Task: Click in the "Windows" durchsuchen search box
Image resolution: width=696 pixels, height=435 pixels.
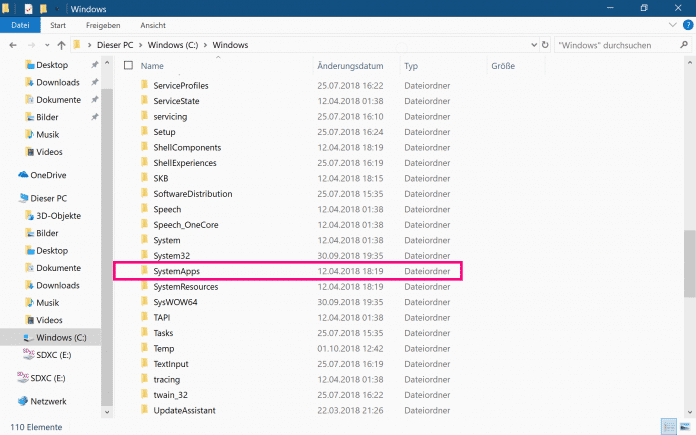Action: (x=610, y=45)
